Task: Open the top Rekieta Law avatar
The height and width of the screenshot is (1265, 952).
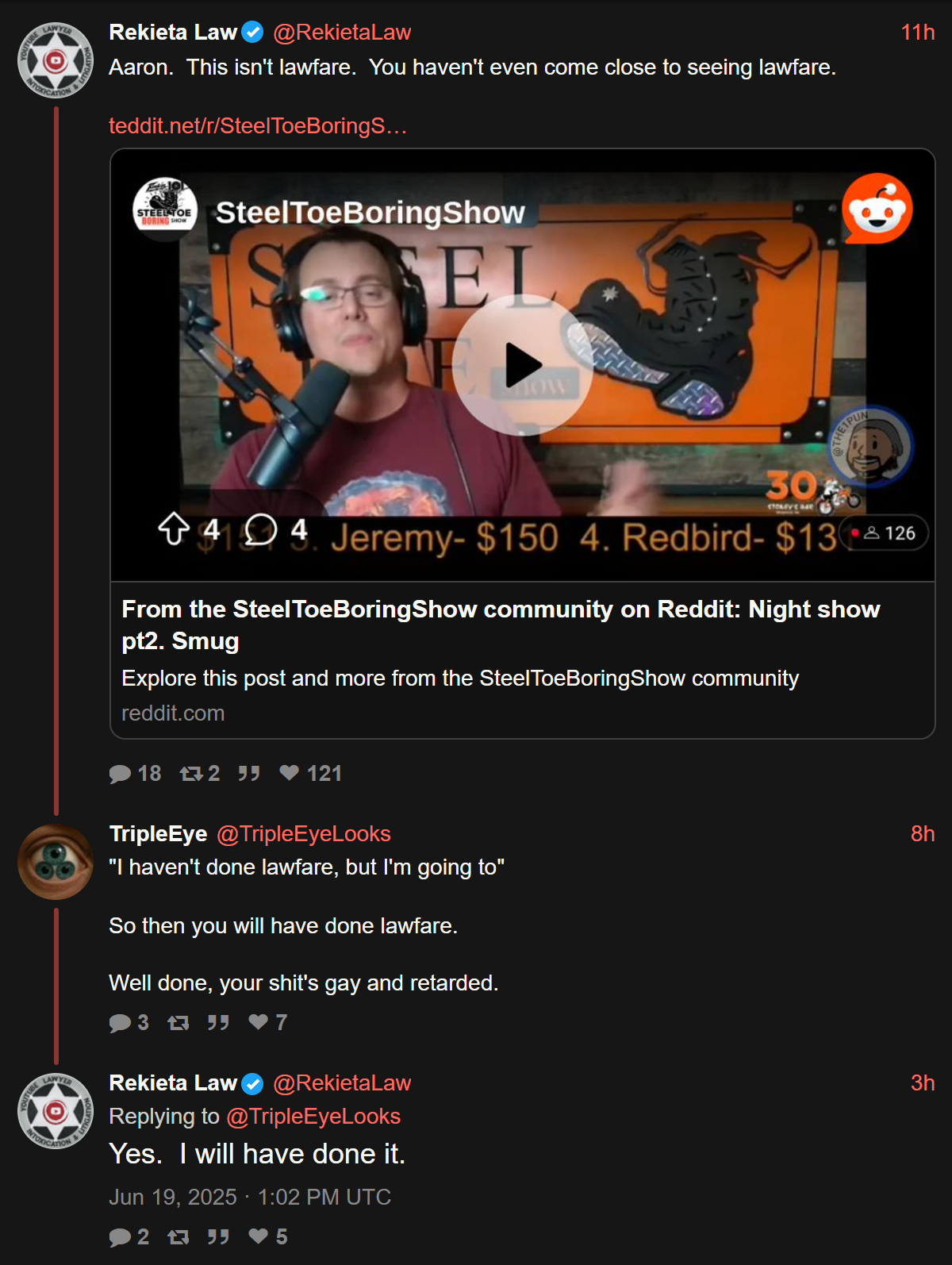Action: (56, 60)
